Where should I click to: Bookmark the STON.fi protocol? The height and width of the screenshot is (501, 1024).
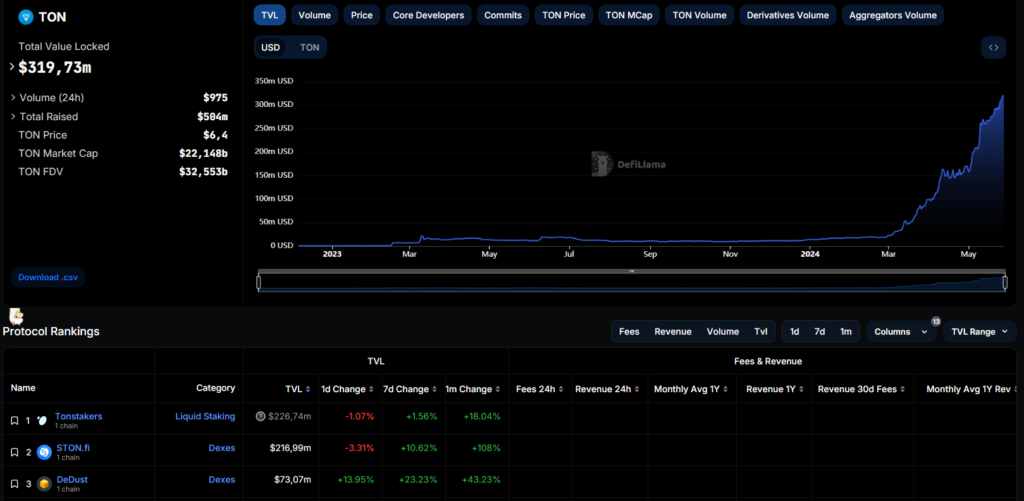coord(14,452)
